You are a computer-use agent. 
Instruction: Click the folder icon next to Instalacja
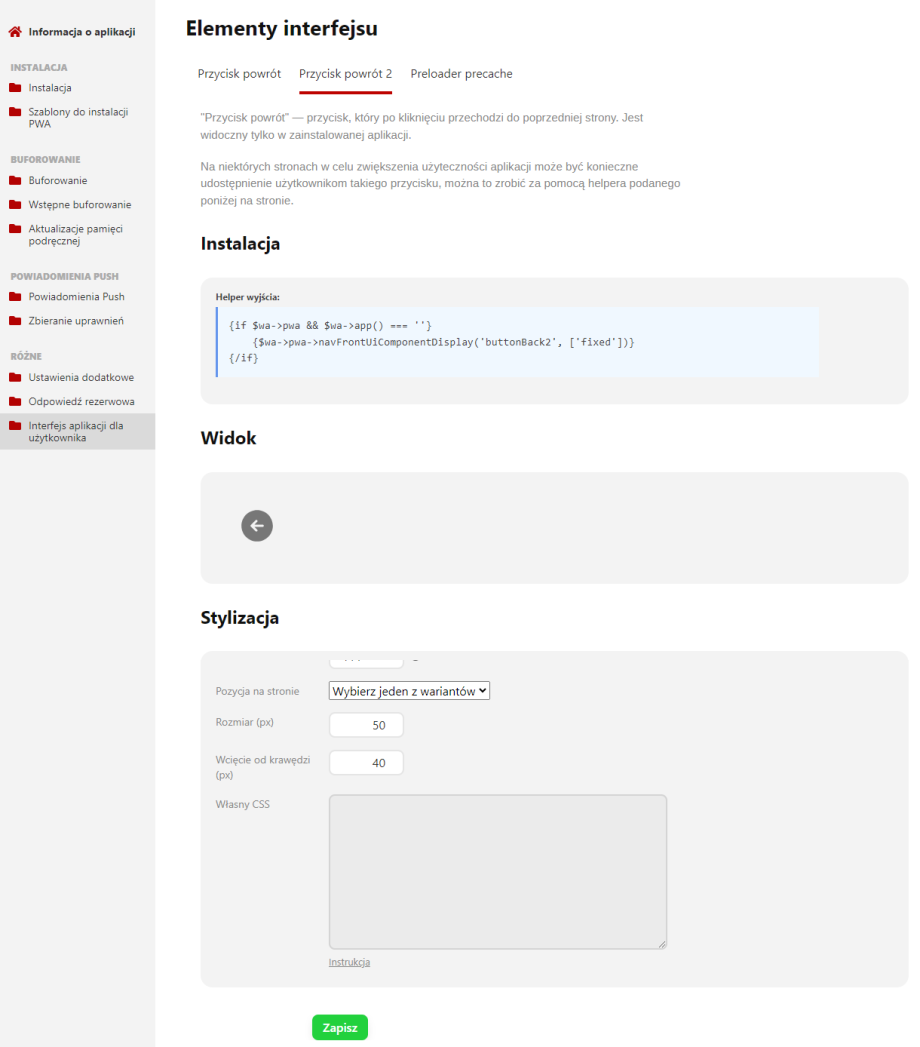coord(15,88)
